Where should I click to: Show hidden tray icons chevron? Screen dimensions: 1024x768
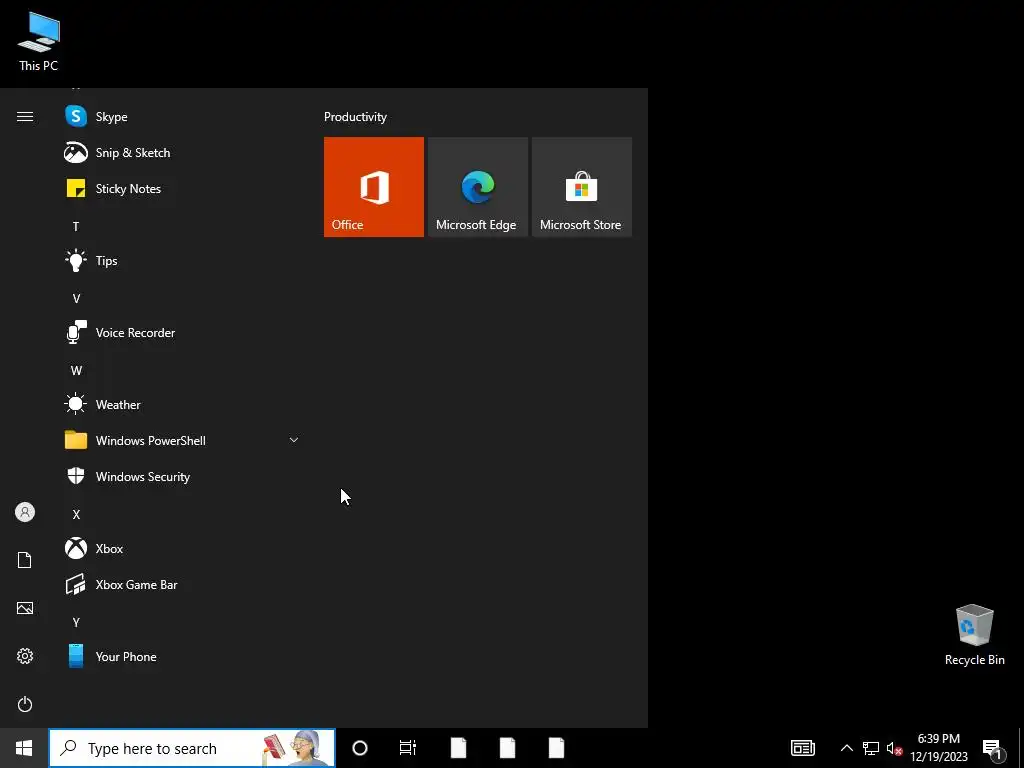pyautogui.click(x=846, y=748)
